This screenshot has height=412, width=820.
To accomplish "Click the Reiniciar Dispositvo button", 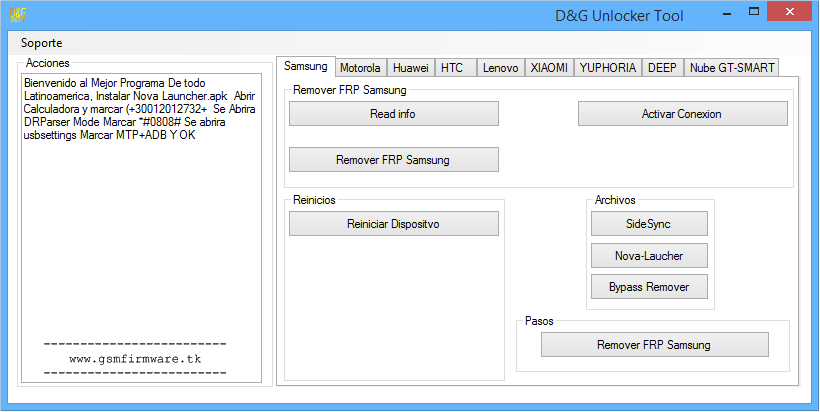I will 394,224.
